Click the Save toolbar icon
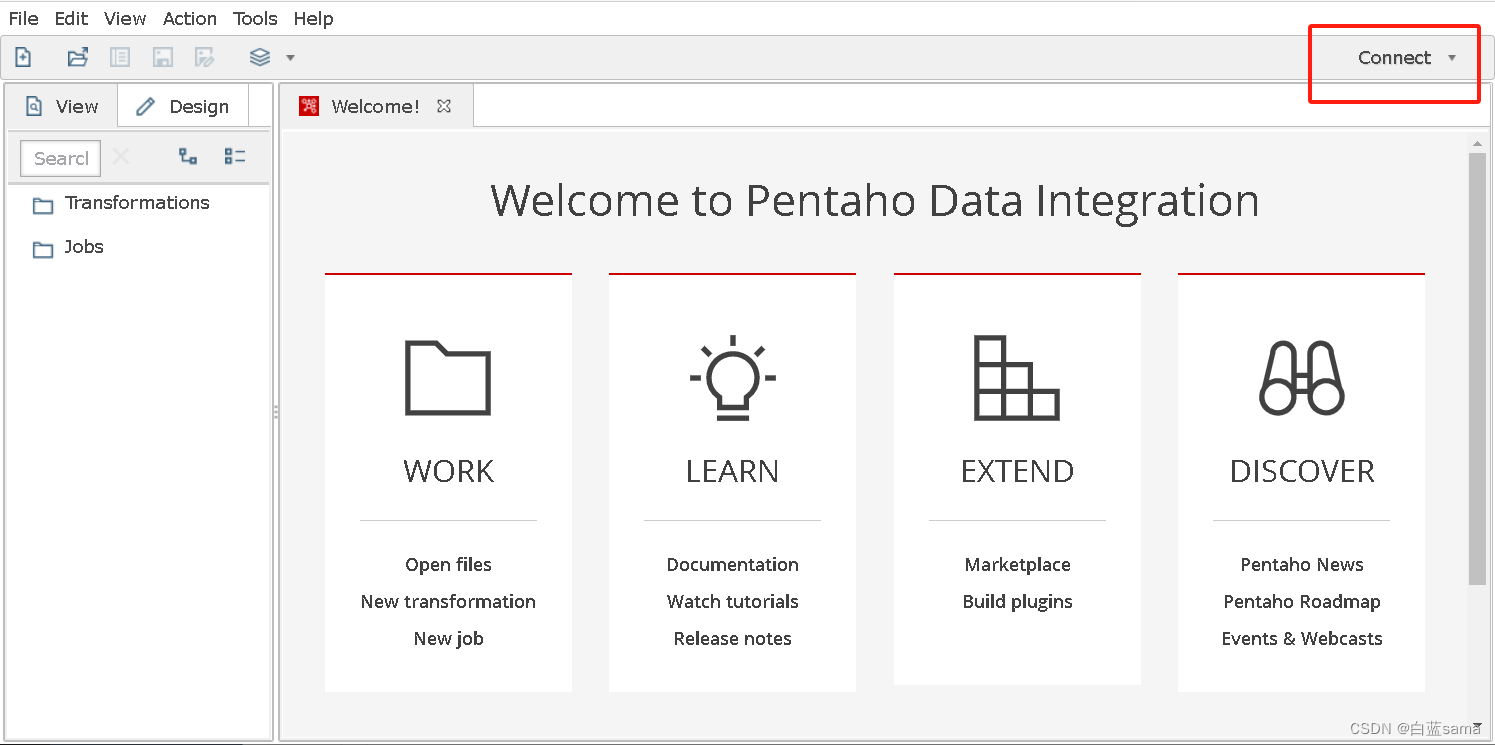The image size is (1495, 745). [x=163, y=57]
